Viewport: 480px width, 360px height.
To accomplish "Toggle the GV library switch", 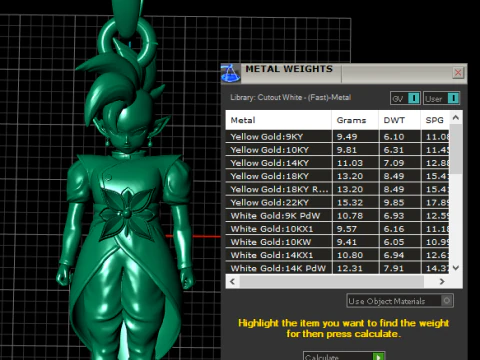I will tap(414, 98).
